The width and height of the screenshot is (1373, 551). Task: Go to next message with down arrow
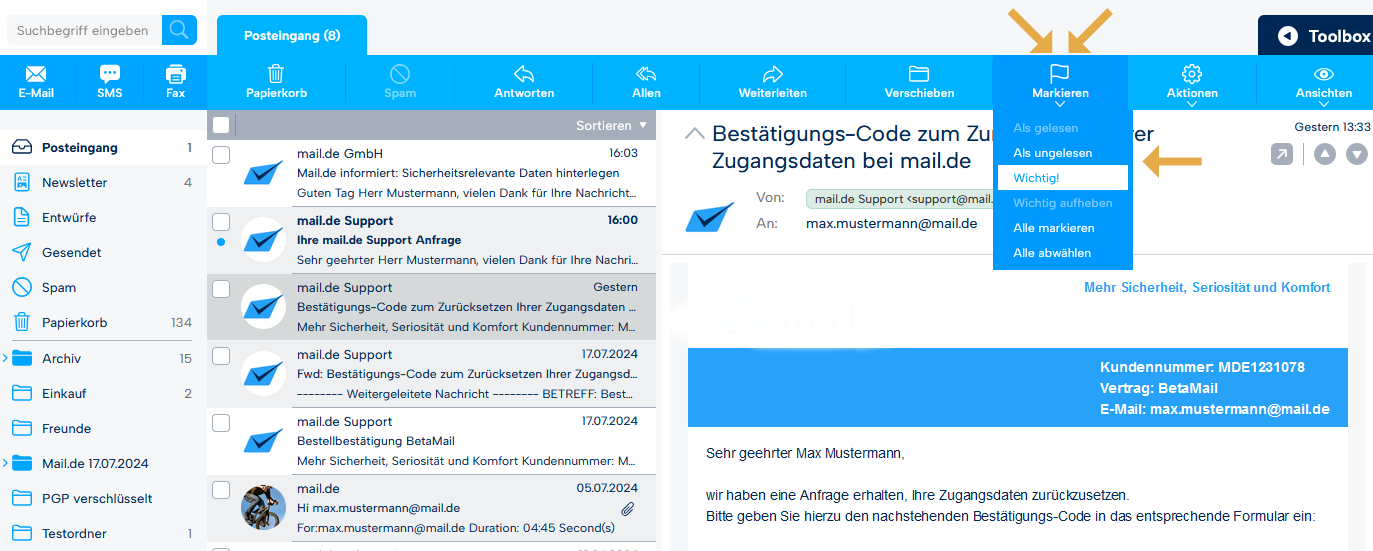point(1357,154)
